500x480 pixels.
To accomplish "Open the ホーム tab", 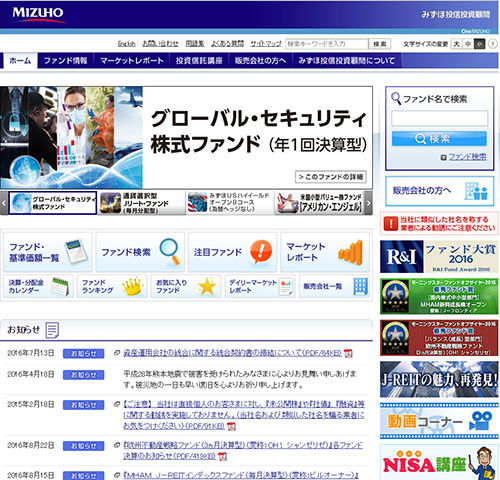I will [20, 61].
